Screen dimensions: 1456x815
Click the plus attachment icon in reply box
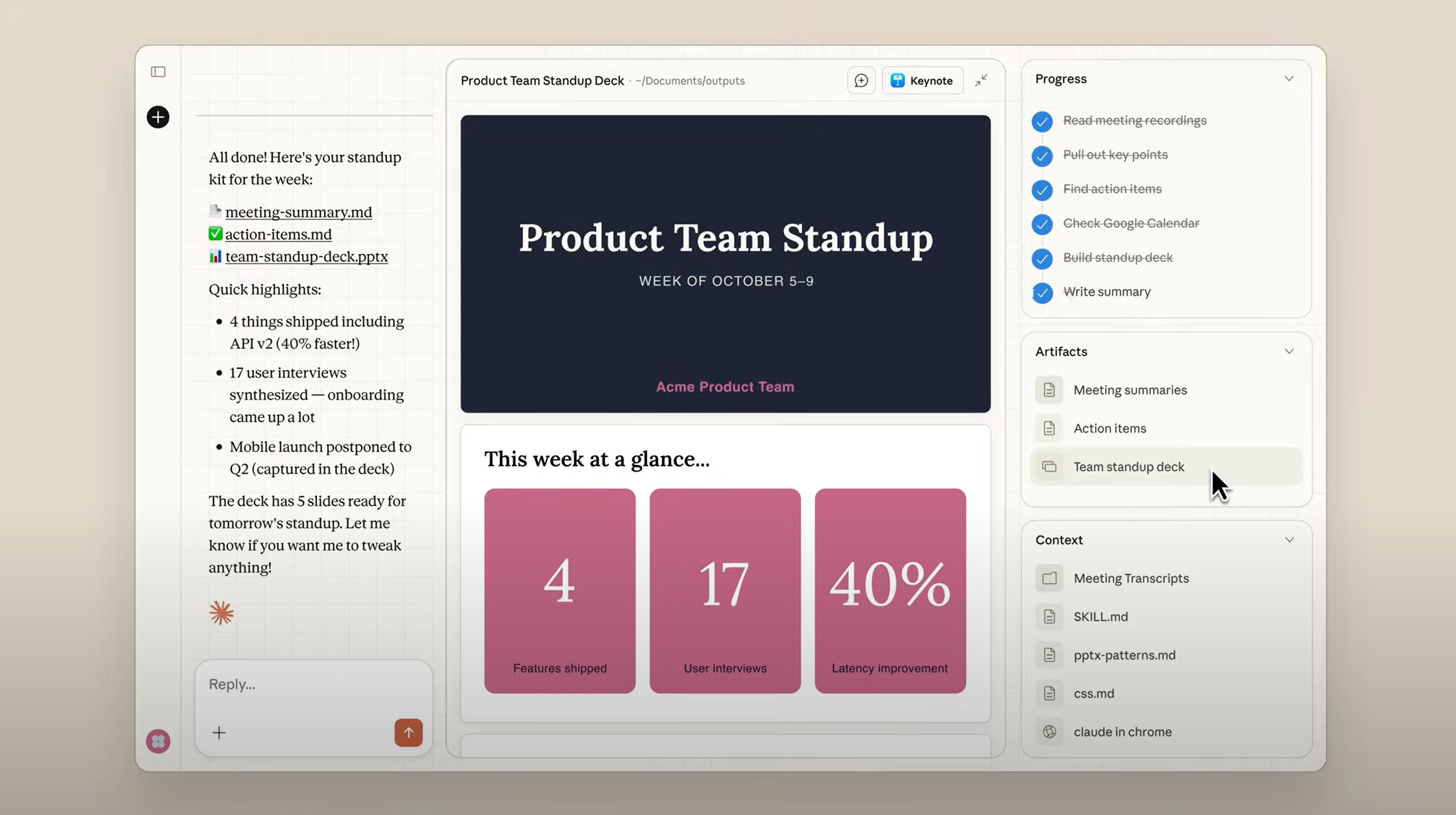coord(219,732)
